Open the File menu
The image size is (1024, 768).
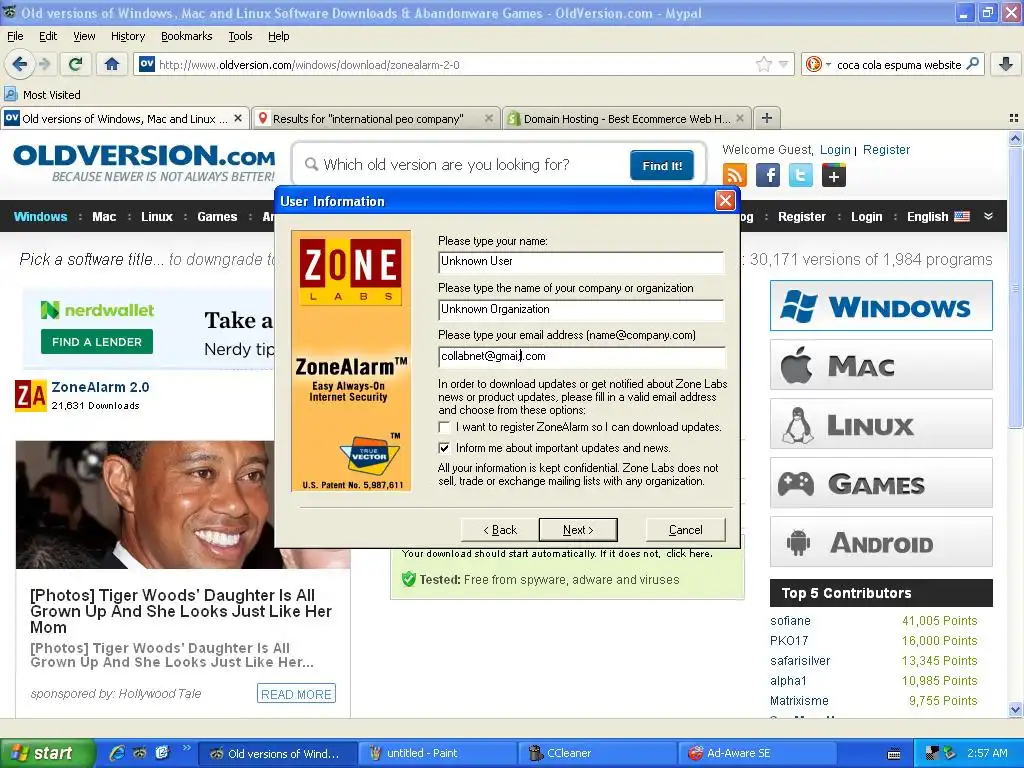(x=15, y=36)
